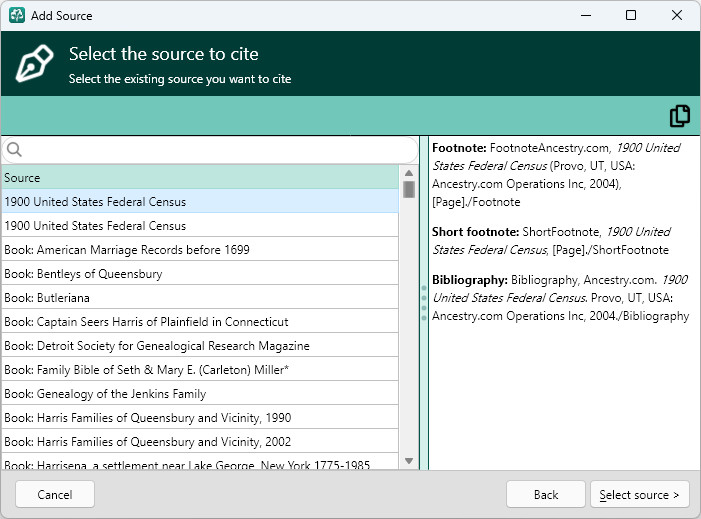This screenshot has height=519, width=701.
Task: Click the copy citation icon
Action: coord(680,116)
